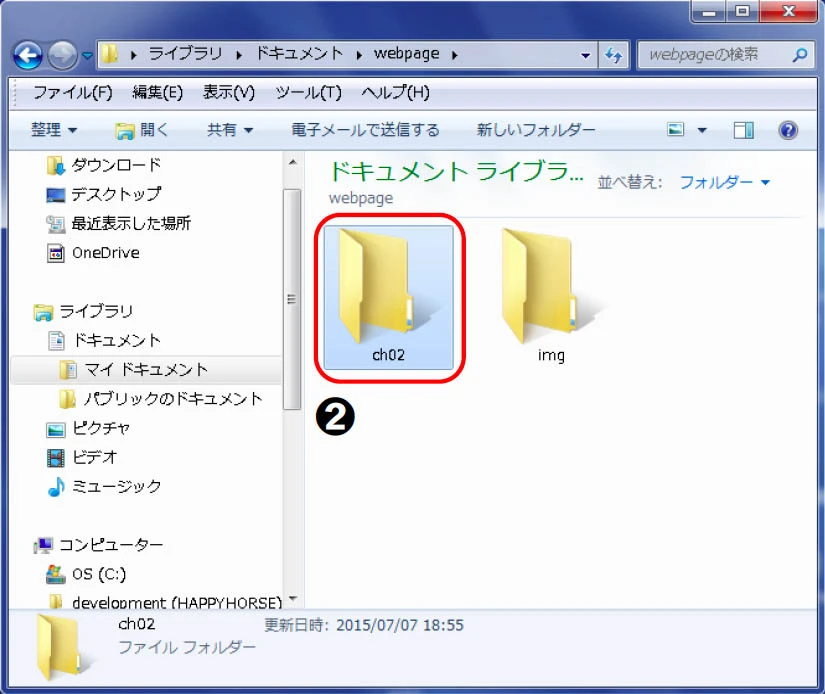Click the navigation pane scrollbar thumb
825x694 pixels.
292,299
